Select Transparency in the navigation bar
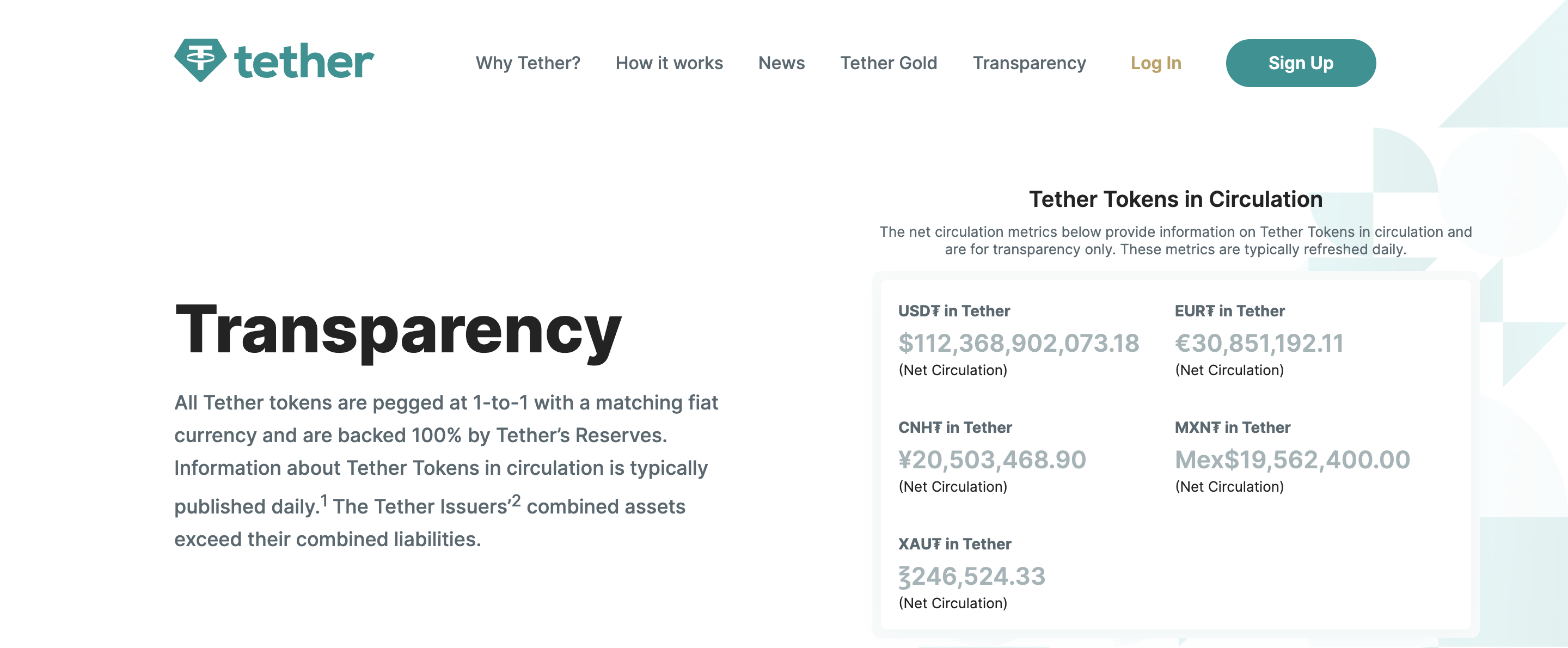Image resolution: width=1568 pixels, height=648 pixels. pos(1028,63)
